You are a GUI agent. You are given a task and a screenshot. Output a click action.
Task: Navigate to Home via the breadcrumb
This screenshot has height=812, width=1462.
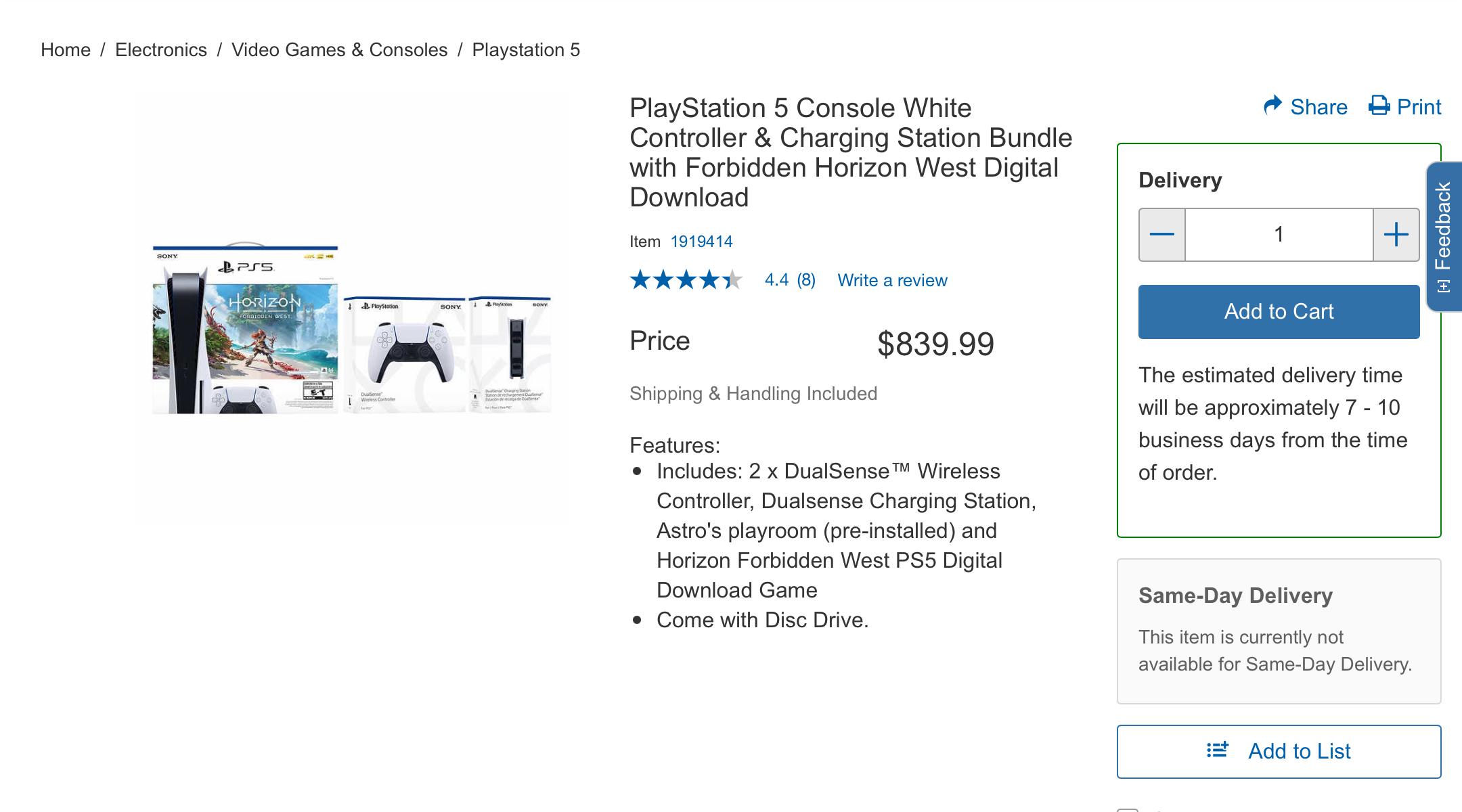66,49
